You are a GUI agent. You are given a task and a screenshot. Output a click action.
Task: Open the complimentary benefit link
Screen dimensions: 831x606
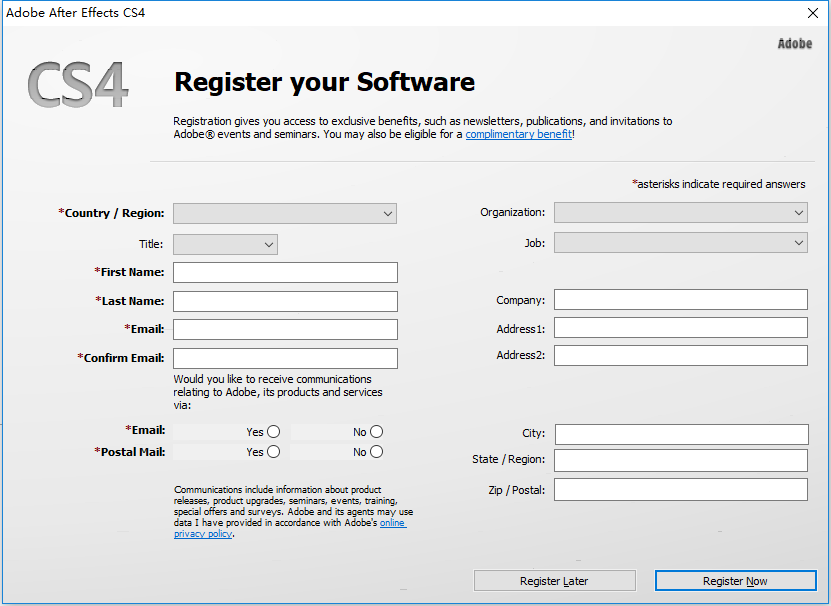click(x=518, y=134)
